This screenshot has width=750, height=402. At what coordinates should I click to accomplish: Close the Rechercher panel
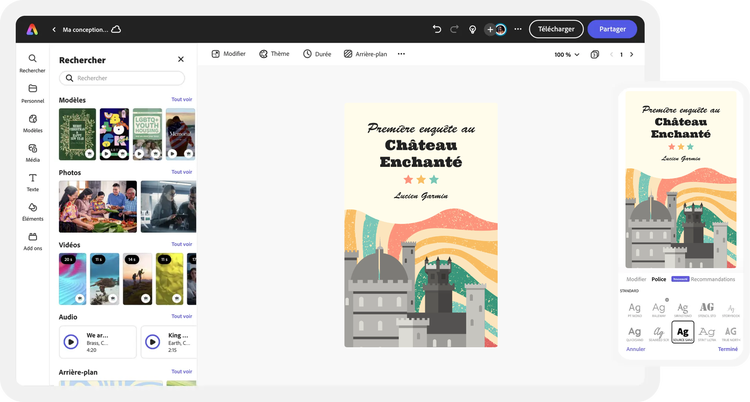[x=181, y=60]
